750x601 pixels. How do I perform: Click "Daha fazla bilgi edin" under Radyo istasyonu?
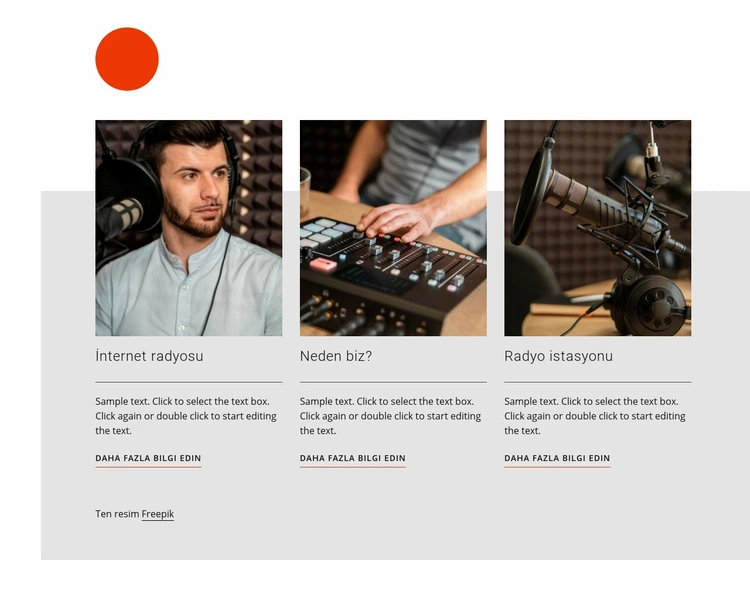[557, 459]
